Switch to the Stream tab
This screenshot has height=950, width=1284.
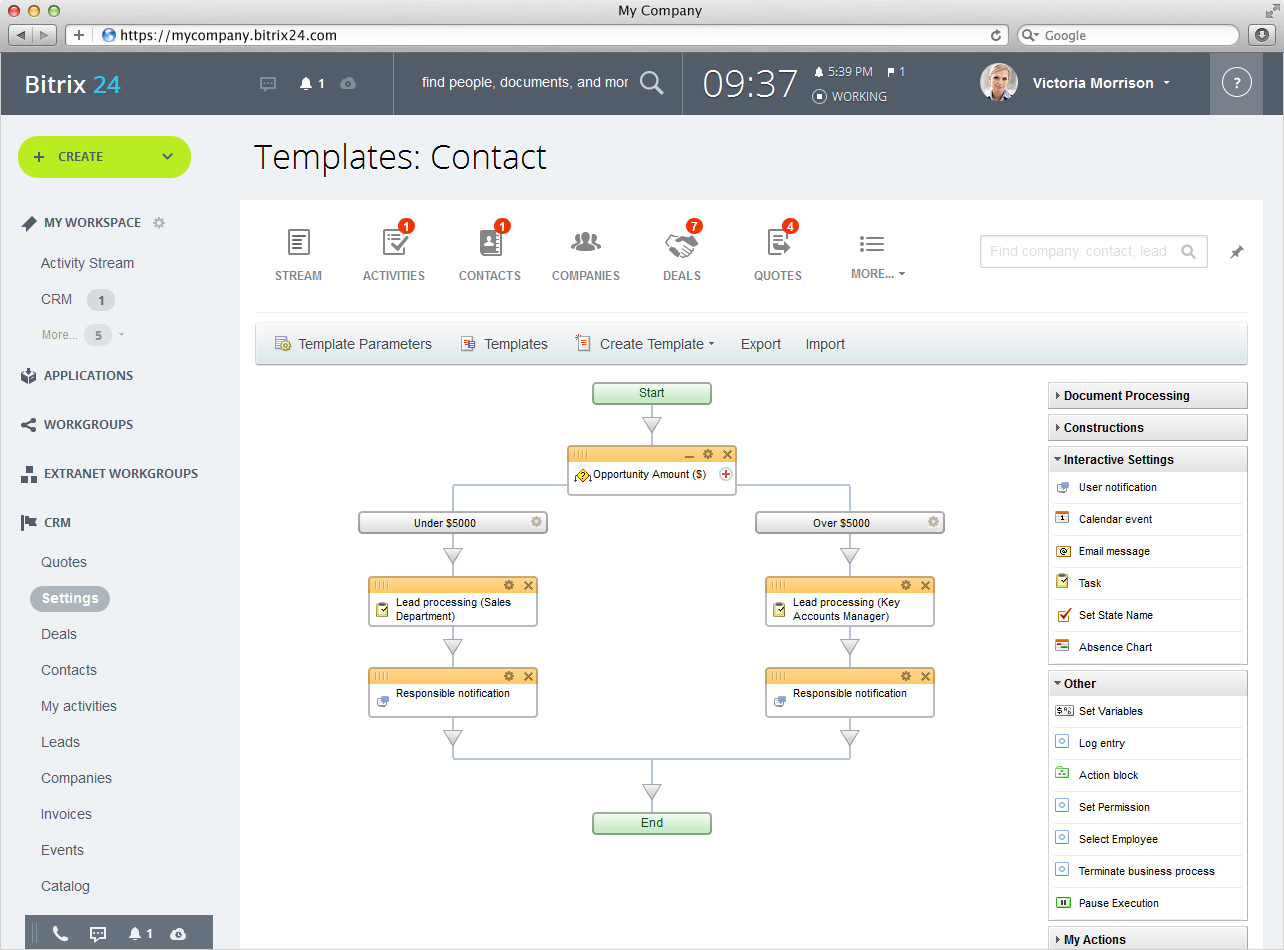[x=298, y=250]
